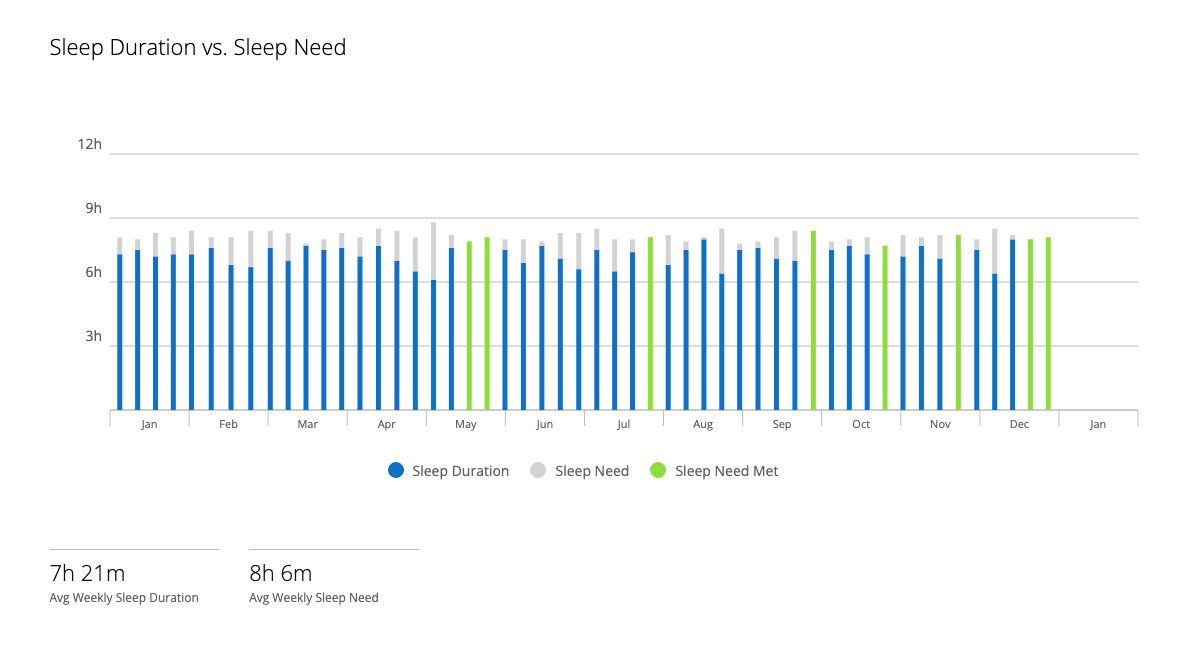Toggle the Sleep Need Met legend label

[x=726, y=471]
